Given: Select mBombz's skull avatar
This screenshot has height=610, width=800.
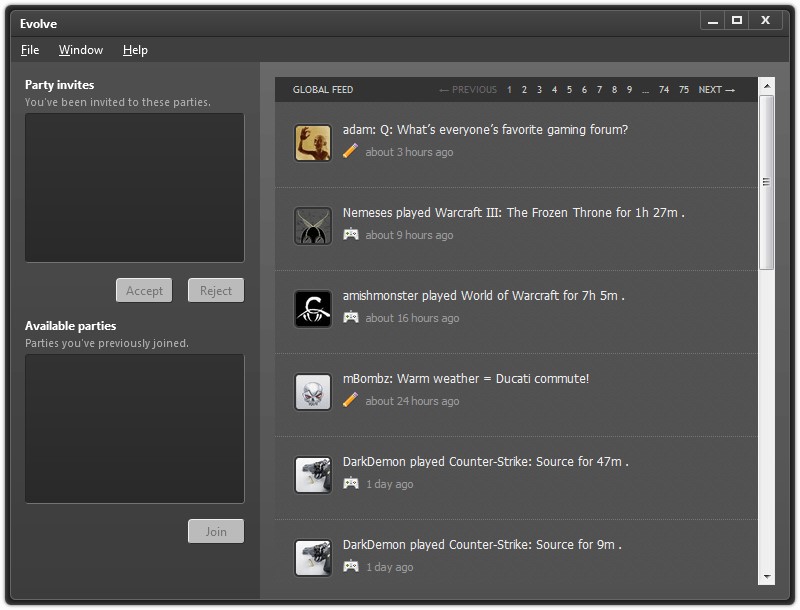Looking at the screenshot, I should [x=313, y=392].
